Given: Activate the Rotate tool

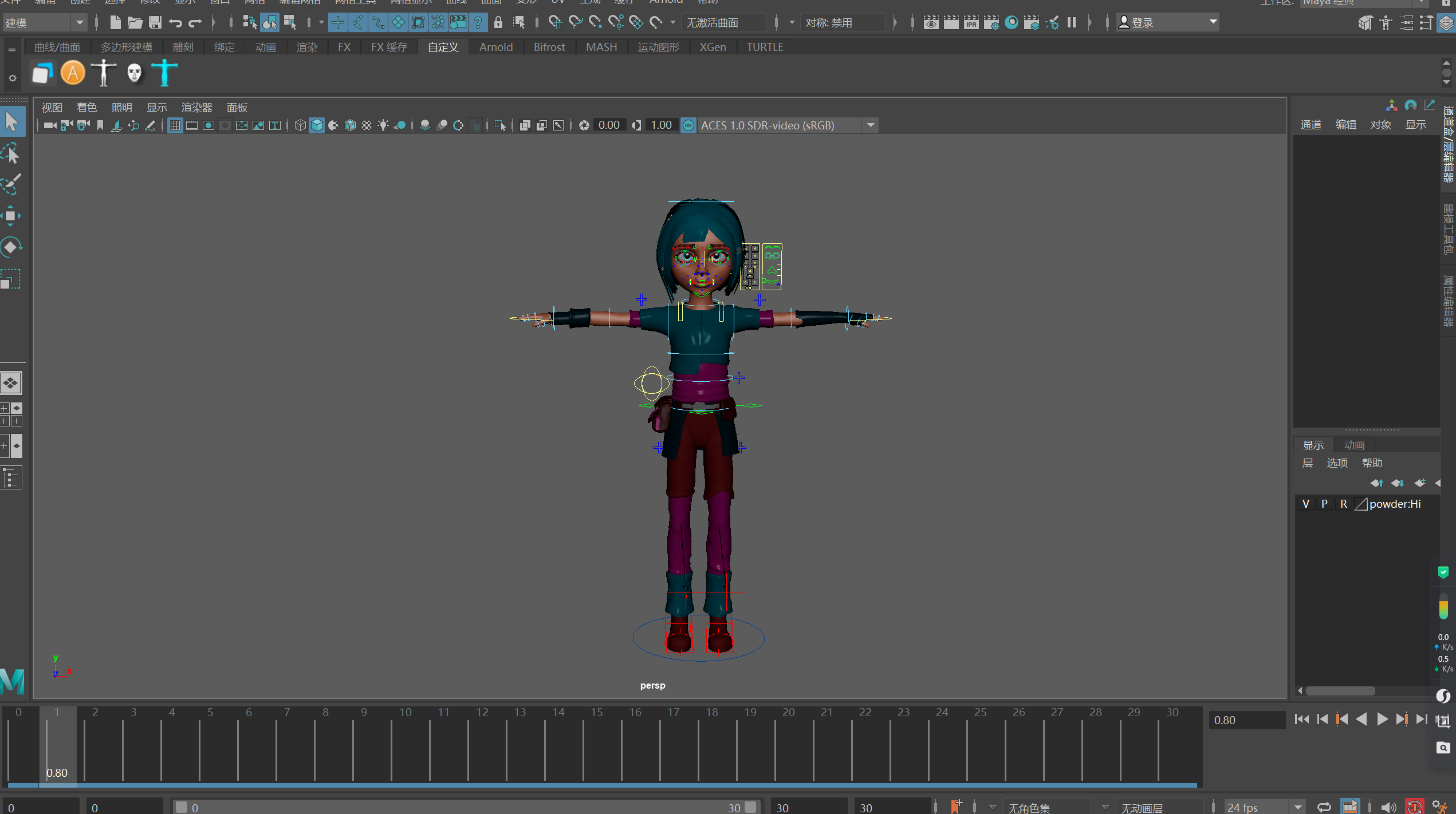Looking at the screenshot, I should point(11,247).
